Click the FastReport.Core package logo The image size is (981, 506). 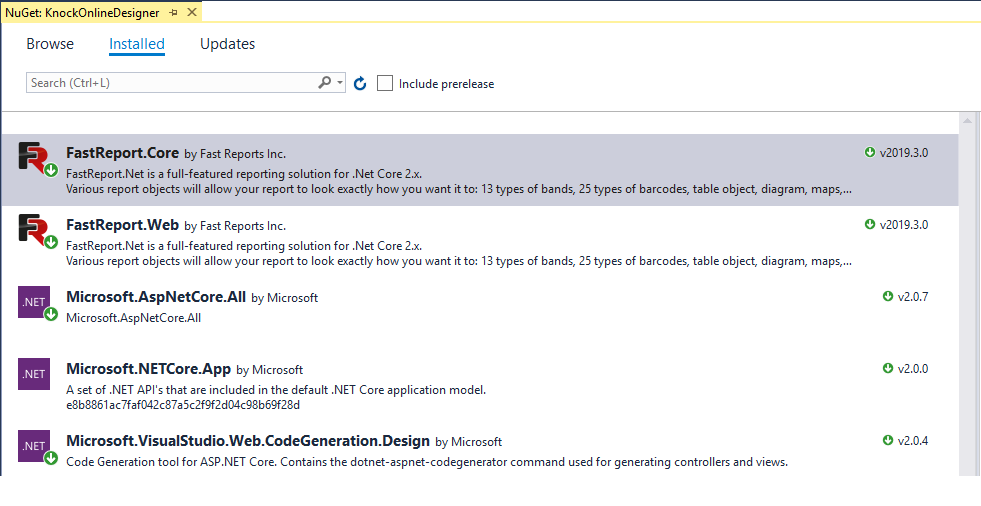click(x=37, y=159)
